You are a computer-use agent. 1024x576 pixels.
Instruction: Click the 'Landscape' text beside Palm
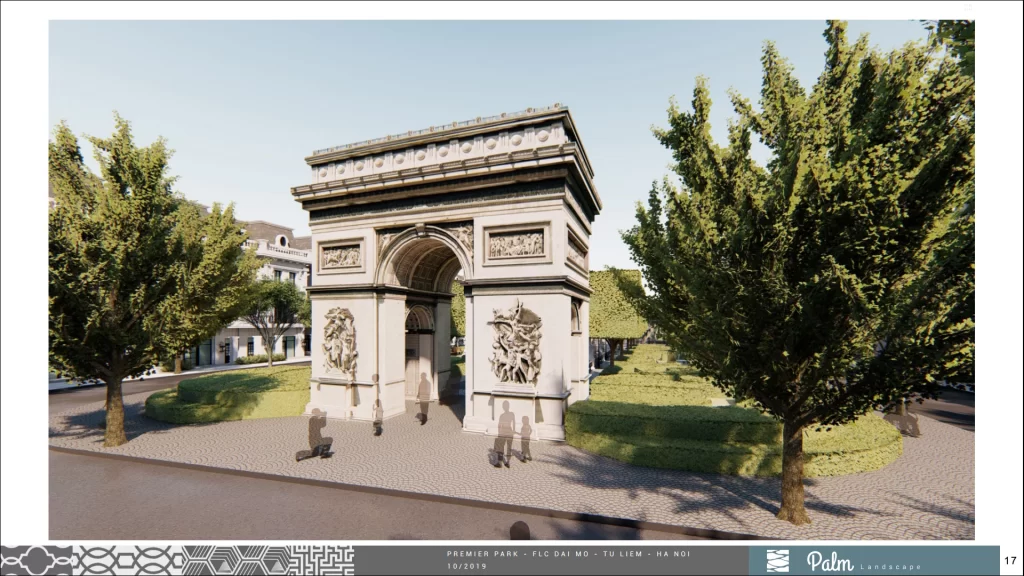click(x=892, y=566)
